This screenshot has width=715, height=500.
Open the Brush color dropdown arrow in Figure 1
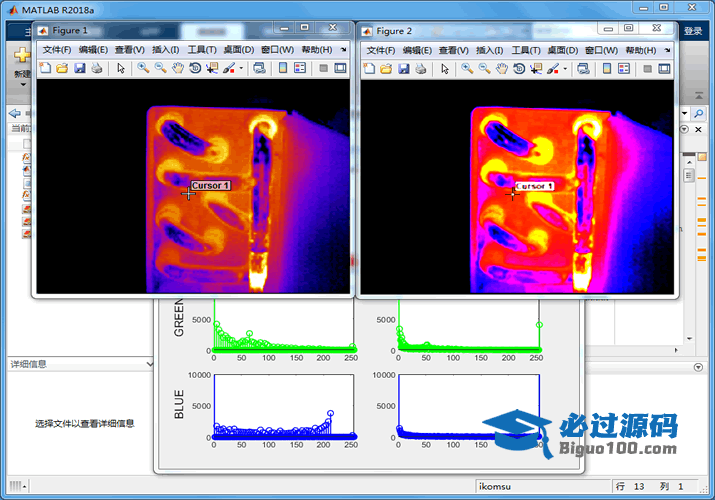(x=240, y=69)
